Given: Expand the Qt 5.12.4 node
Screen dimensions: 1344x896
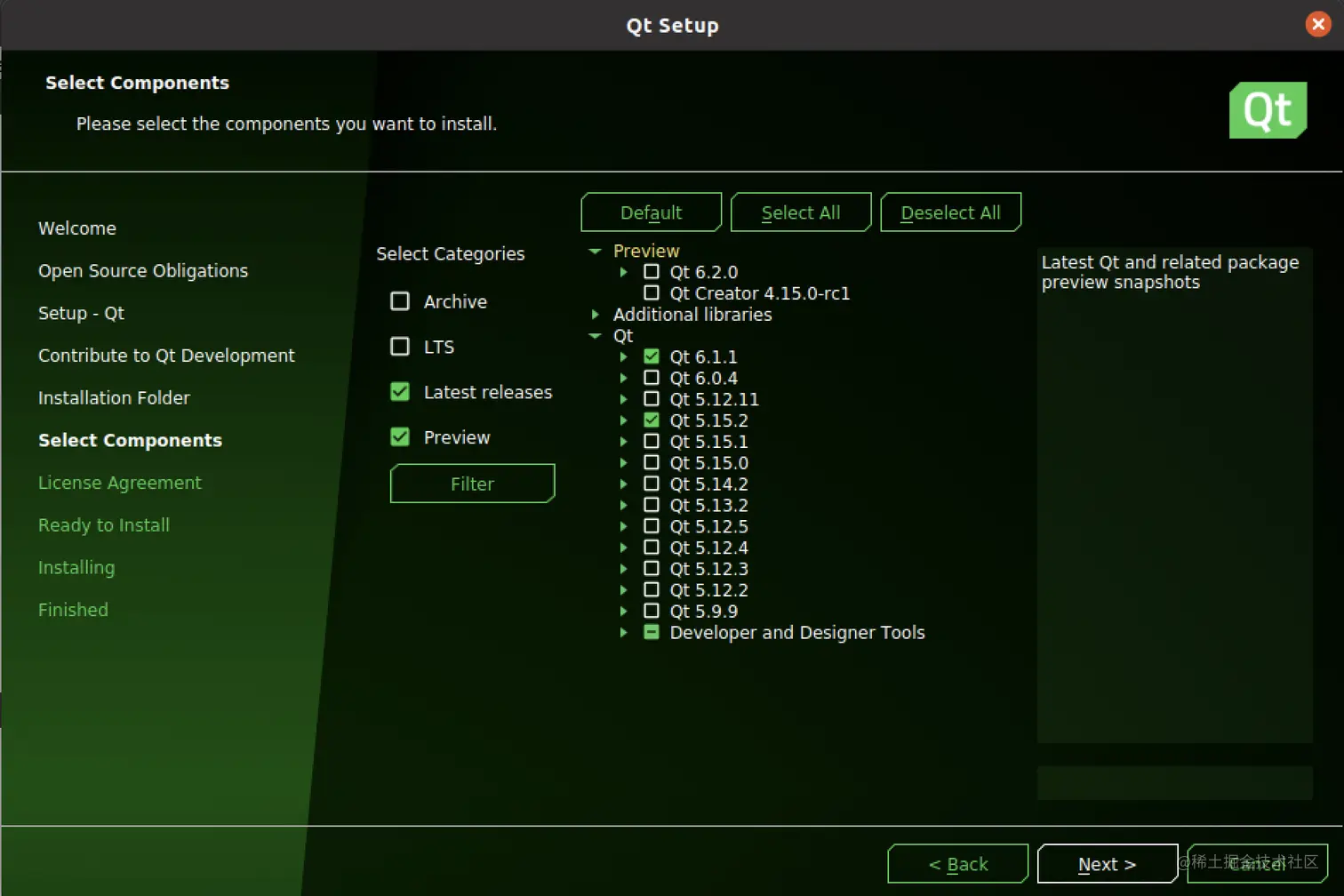Looking at the screenshot, I should click(623, 548).
